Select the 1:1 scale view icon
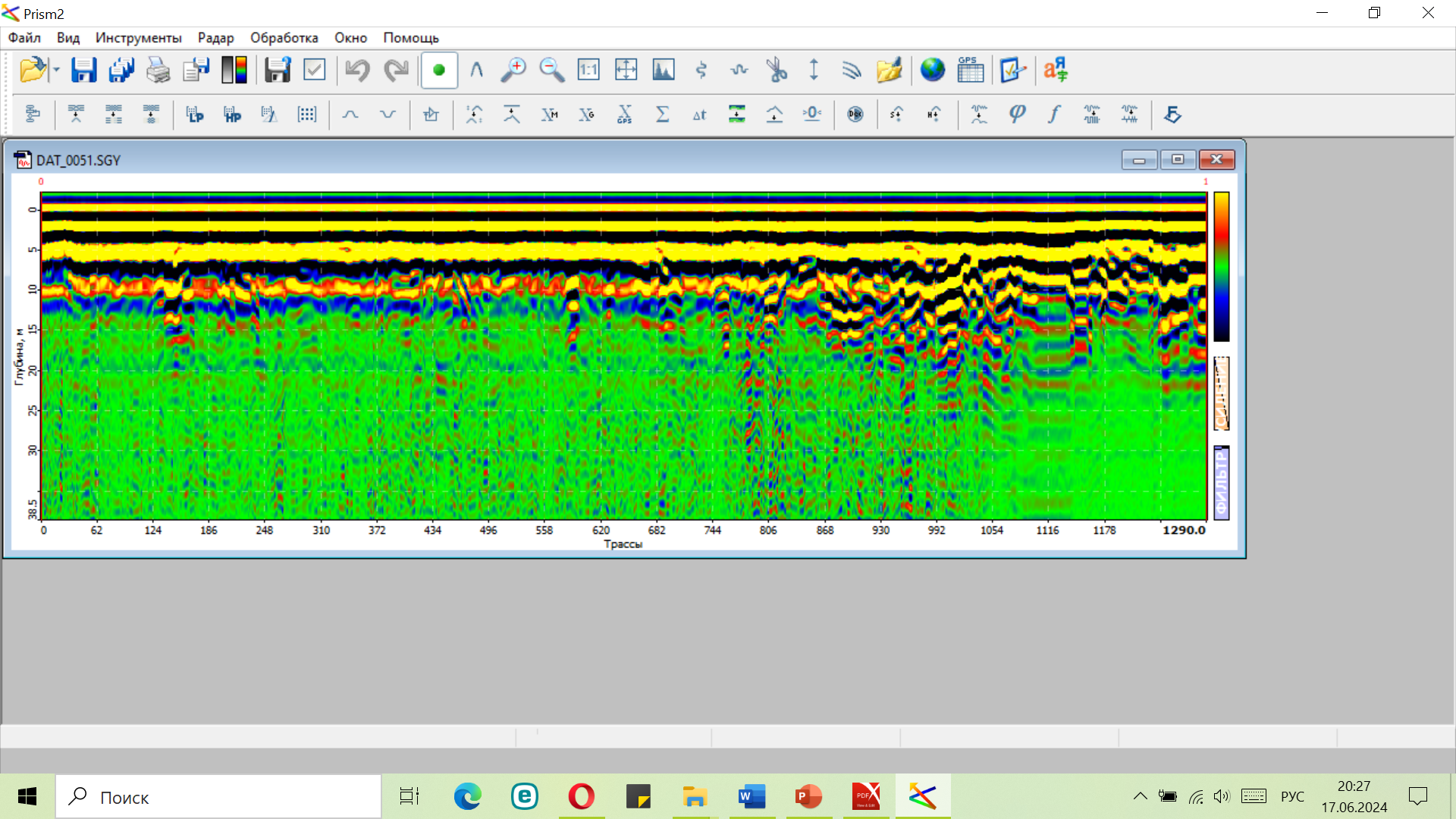This screenshot has height=819, width=1456. tap(588, 70)
